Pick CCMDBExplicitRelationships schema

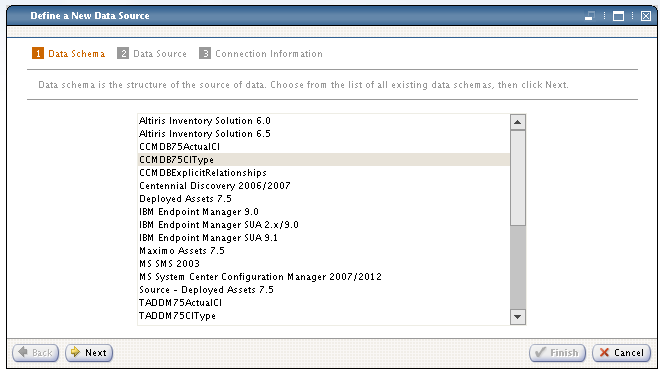point(323,173)
